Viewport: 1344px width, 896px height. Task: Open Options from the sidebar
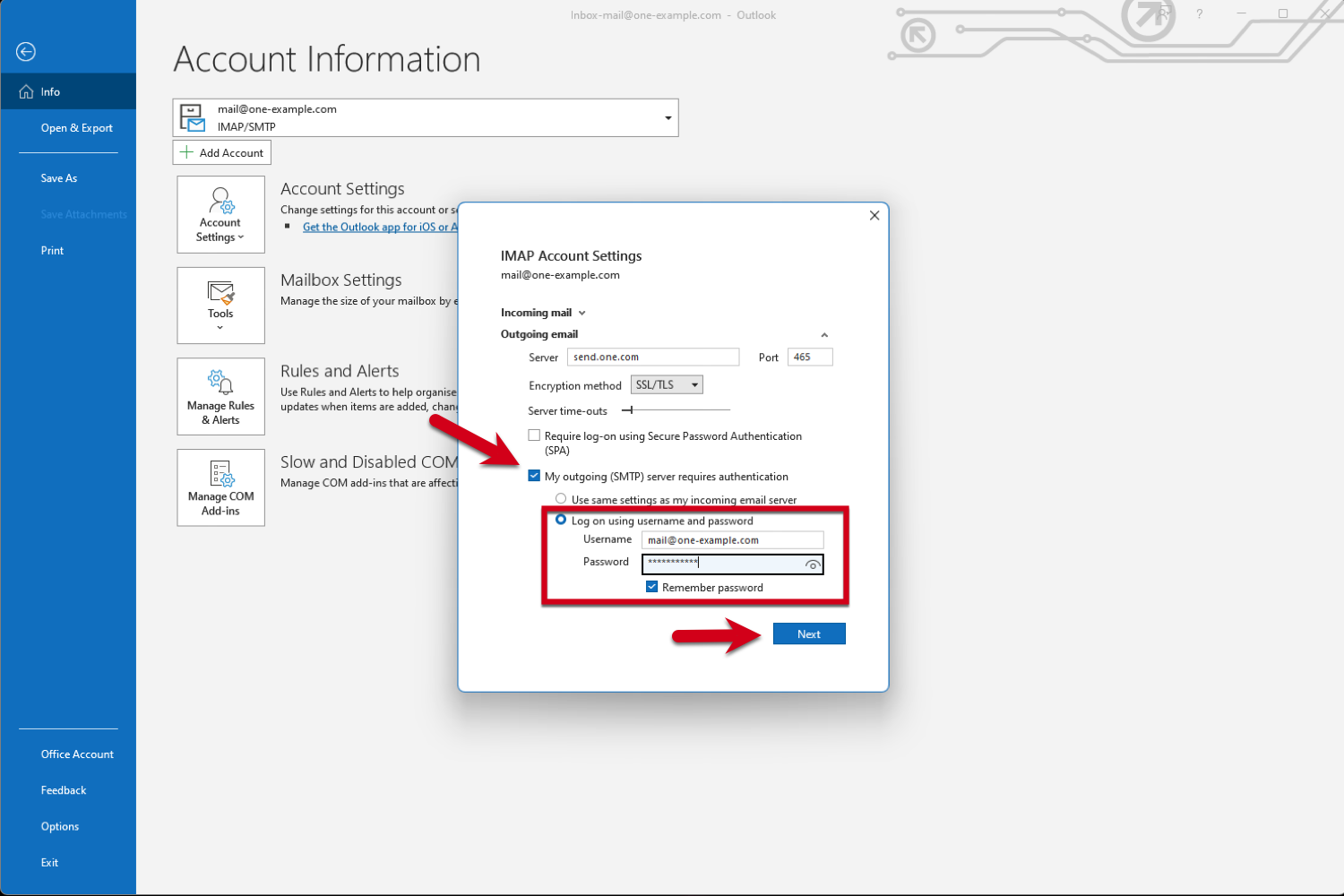[x=59, y=825]
